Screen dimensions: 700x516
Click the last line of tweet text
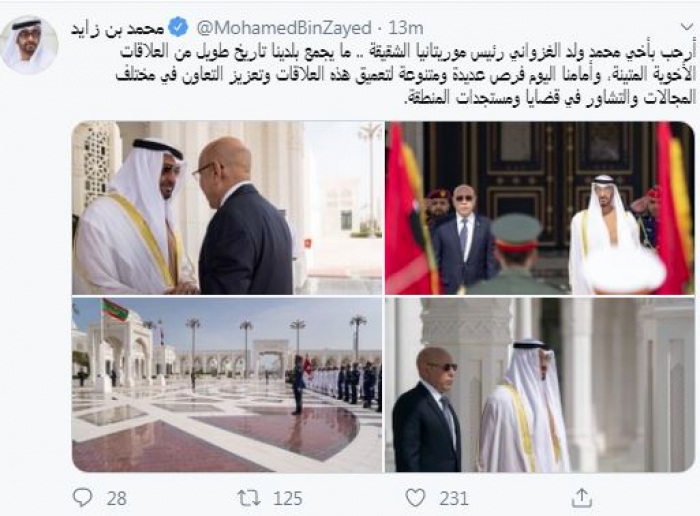[550, 98]
